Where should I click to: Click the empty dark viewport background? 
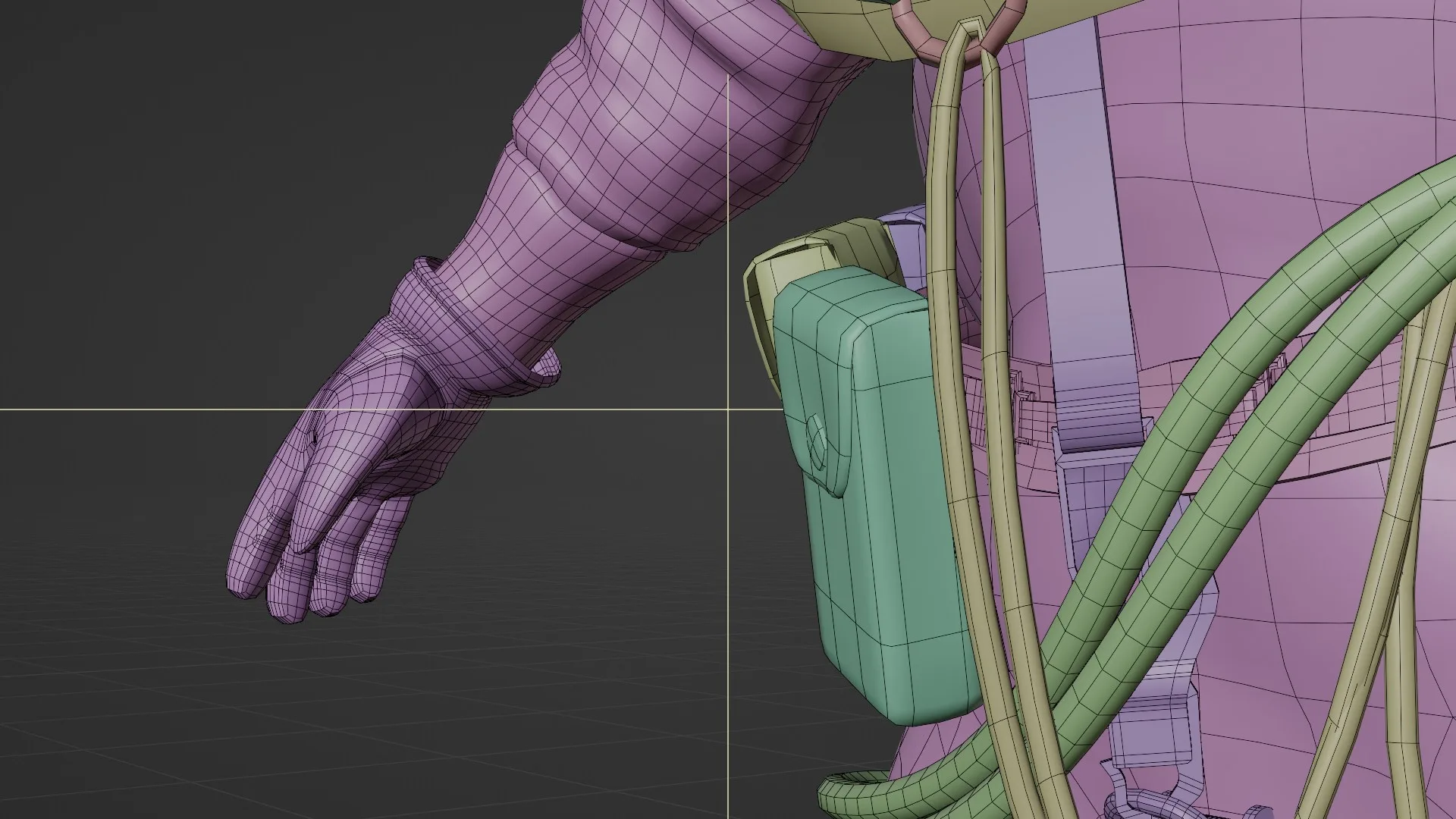click(190, 190)
